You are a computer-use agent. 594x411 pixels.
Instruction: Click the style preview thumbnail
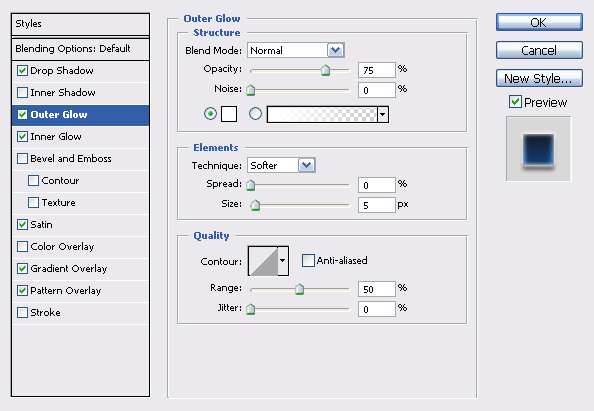538,149
